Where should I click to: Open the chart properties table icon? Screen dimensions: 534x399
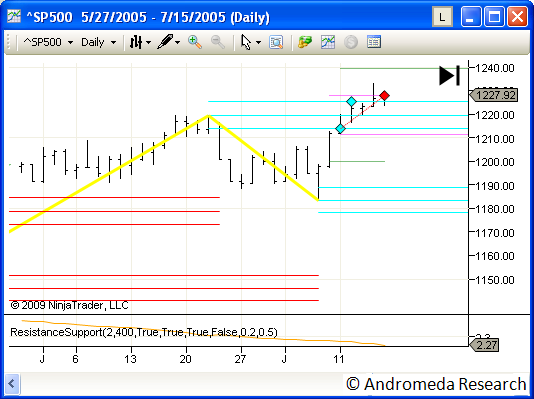(374, 42)
